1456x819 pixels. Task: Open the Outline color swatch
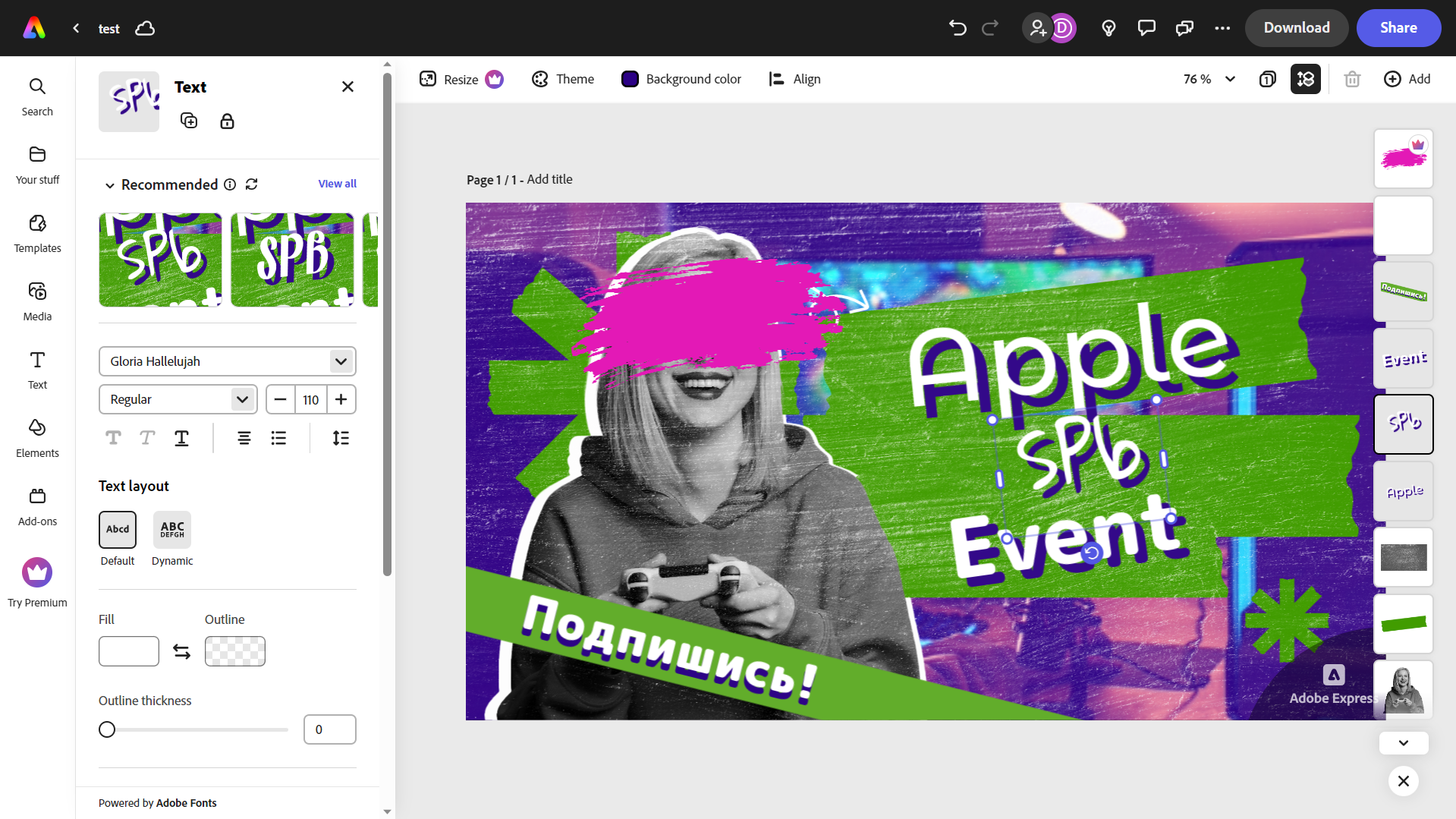[x=235, y=651]
